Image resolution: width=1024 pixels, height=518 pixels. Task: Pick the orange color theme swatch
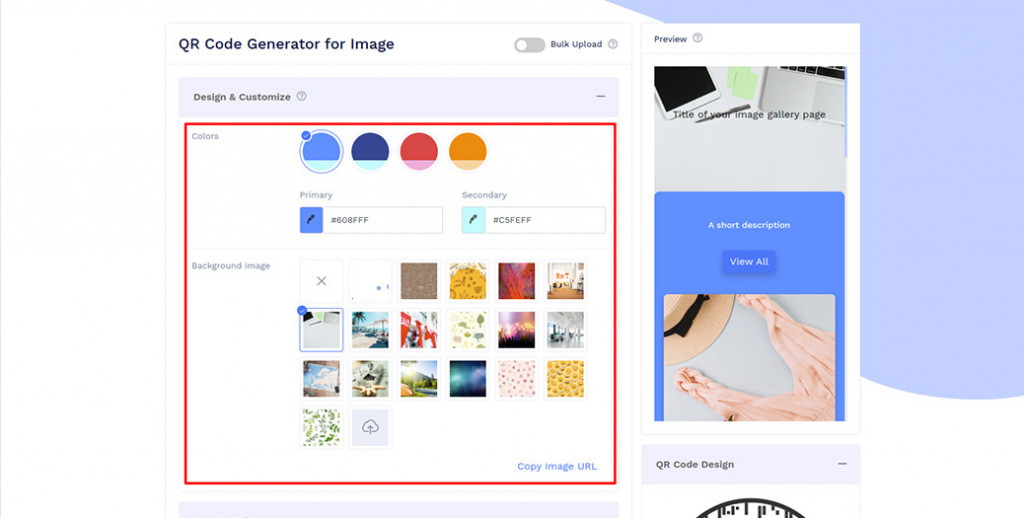(x=467, y=151)
